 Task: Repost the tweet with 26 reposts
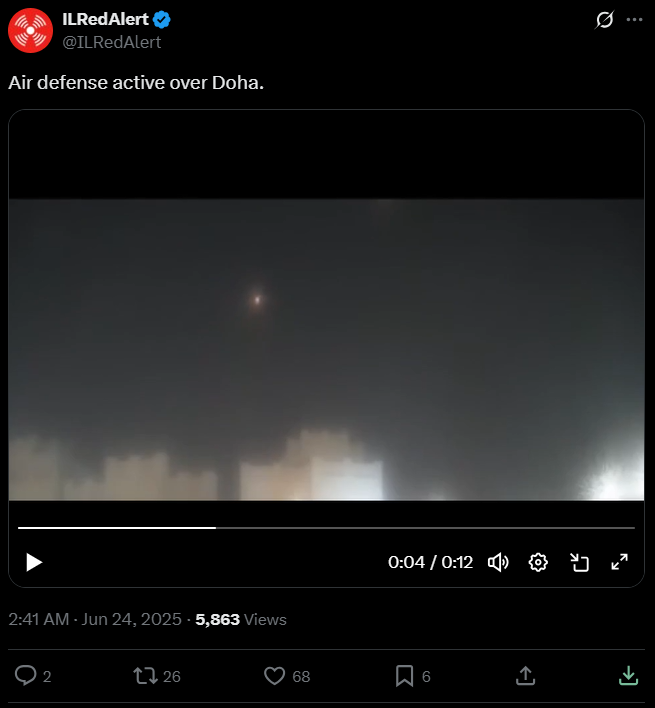click(145, 676)
